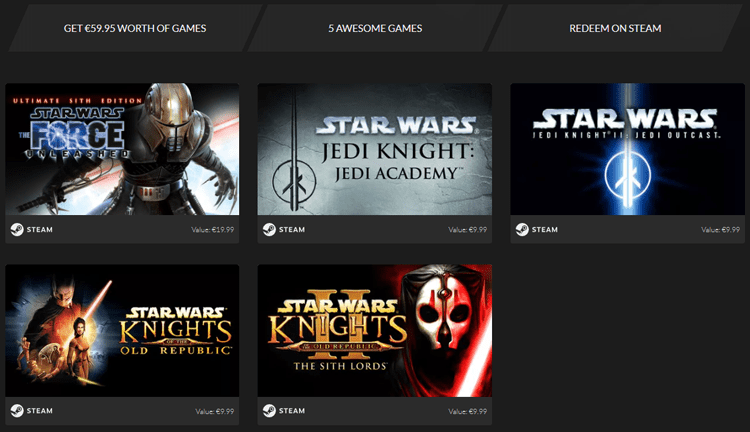The width and height of the screenshot is (750, 432).
Task: Click Steam icon under Jedi Academy card
Action: click(269, 230)
